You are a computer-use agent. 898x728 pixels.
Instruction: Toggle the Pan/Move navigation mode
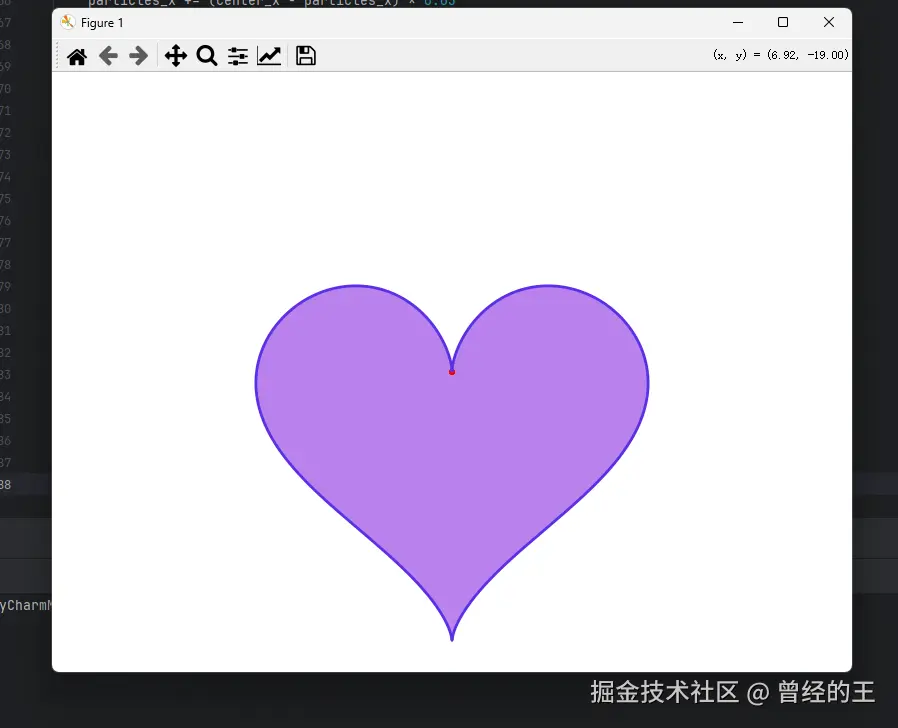[175, 56]
